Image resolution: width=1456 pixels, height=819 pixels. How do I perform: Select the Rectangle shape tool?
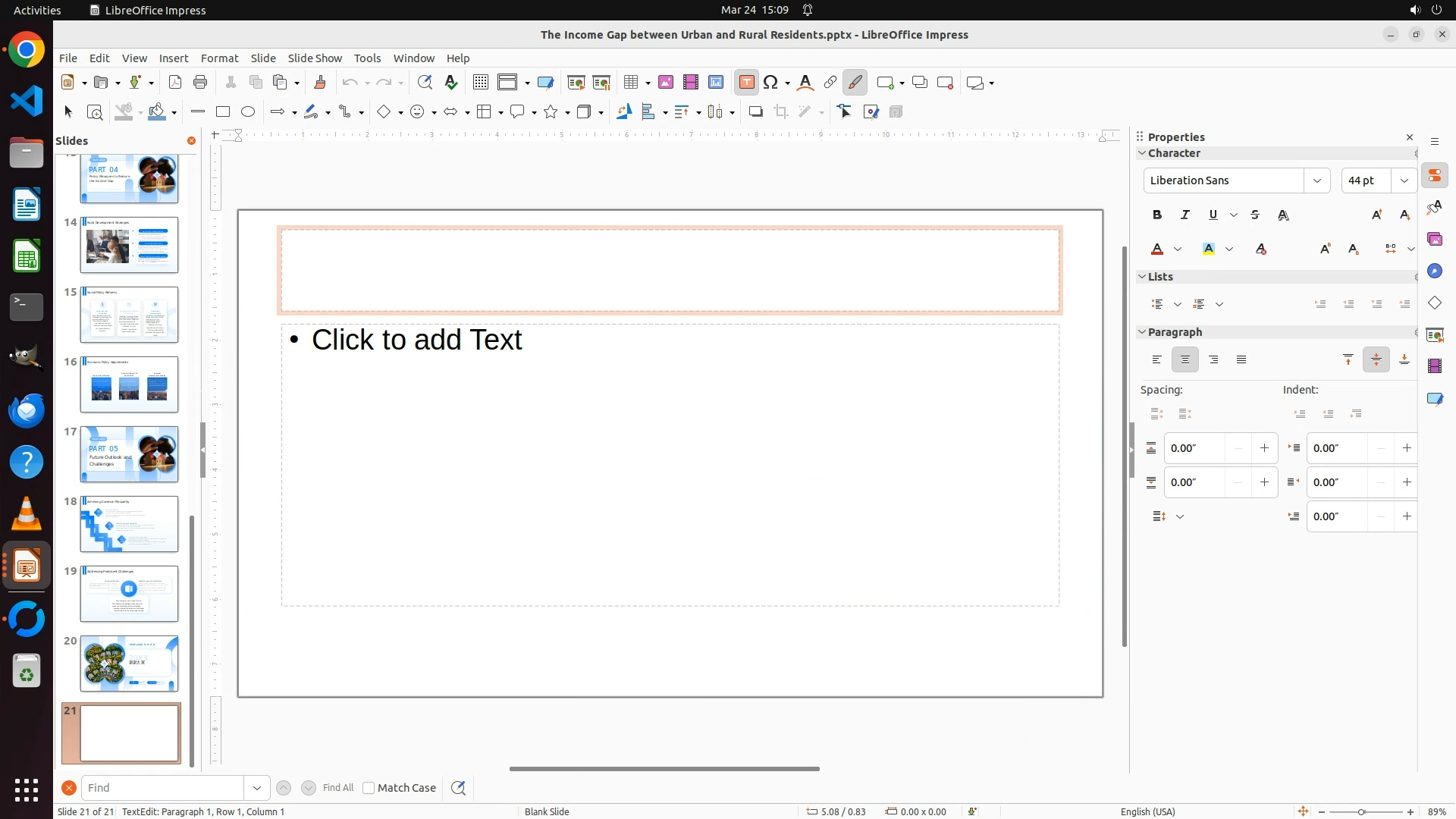(223, 112)
